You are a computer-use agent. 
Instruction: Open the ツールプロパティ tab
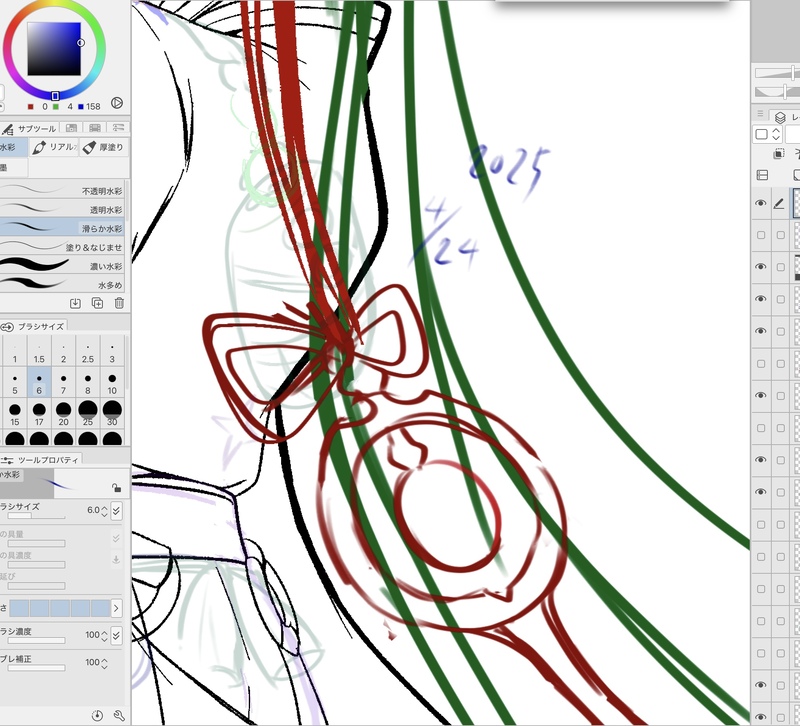point(41,460)
